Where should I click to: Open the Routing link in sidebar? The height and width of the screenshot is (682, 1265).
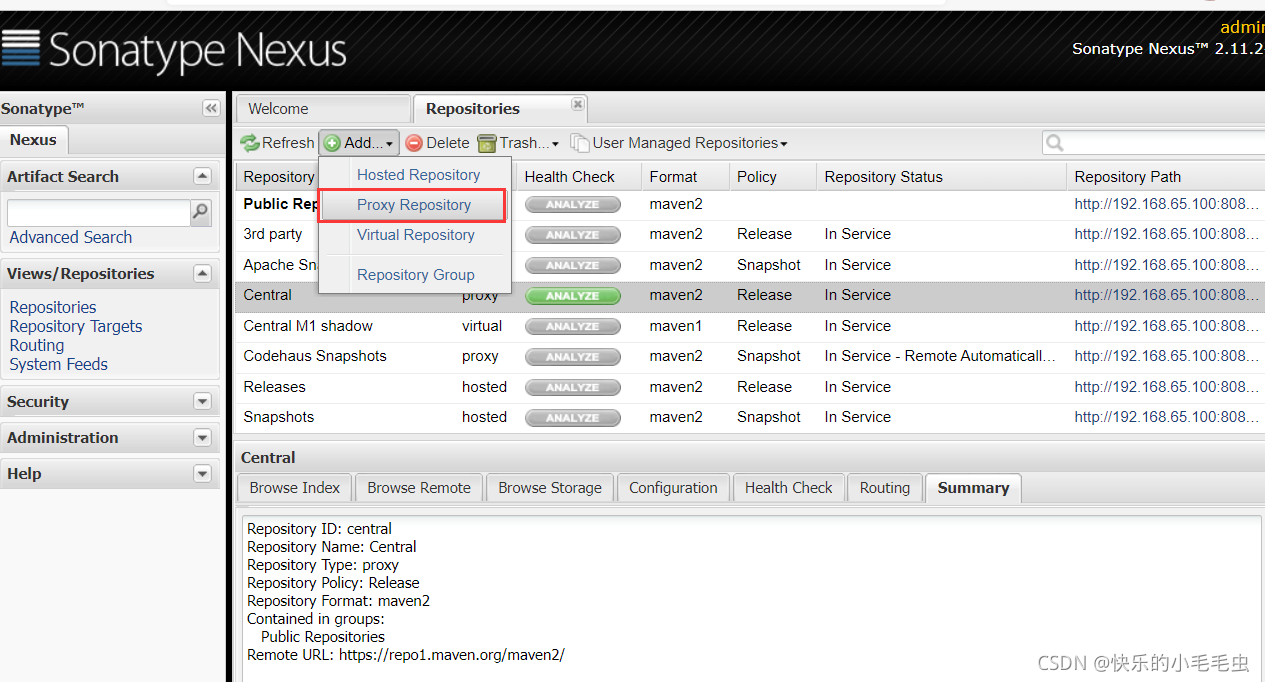pyautogui.click(x=37, y=345)
